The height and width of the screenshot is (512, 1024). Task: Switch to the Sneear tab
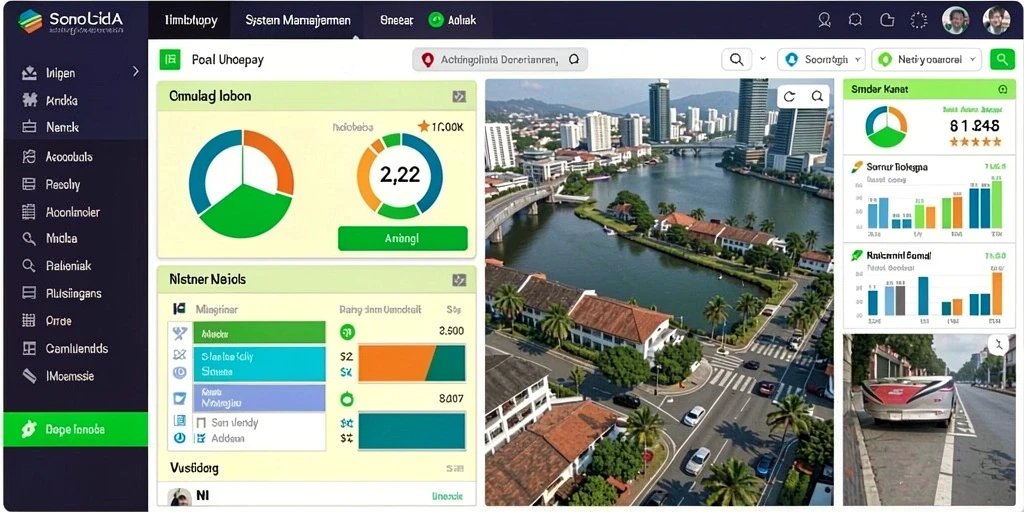(x=396, y=20)
